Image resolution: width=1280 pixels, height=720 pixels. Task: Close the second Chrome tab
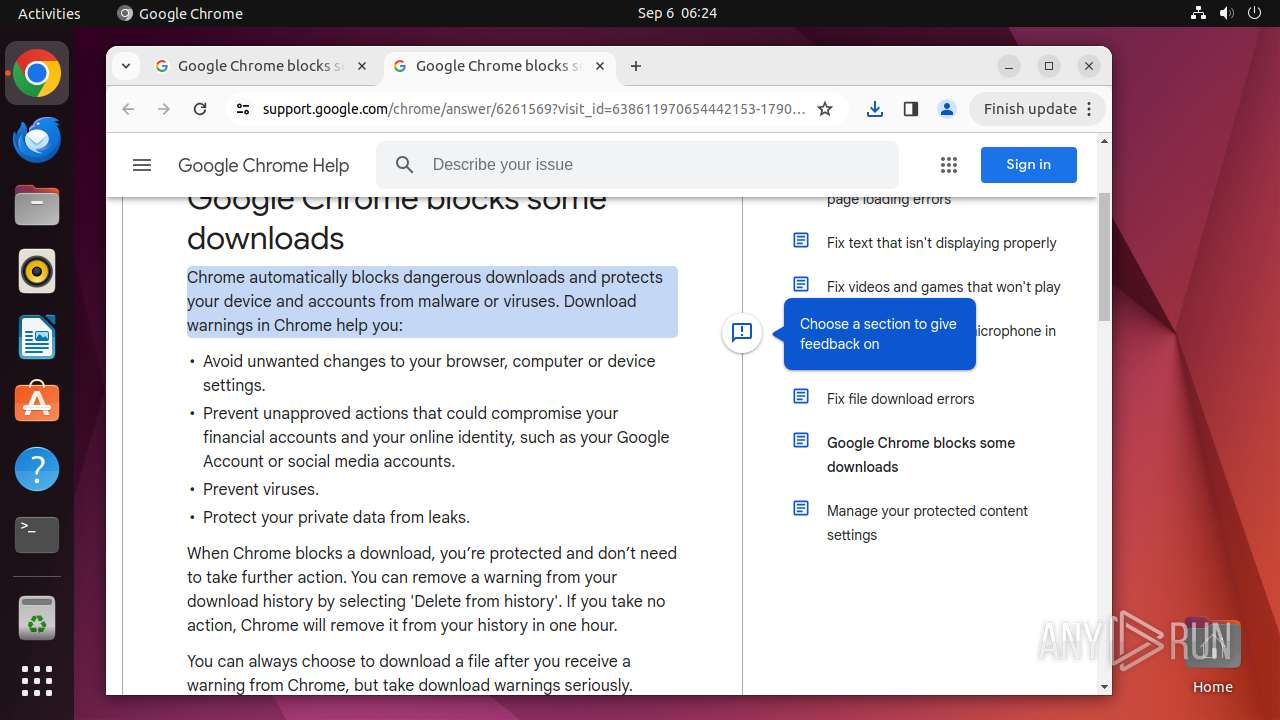(x=600, y=66)
